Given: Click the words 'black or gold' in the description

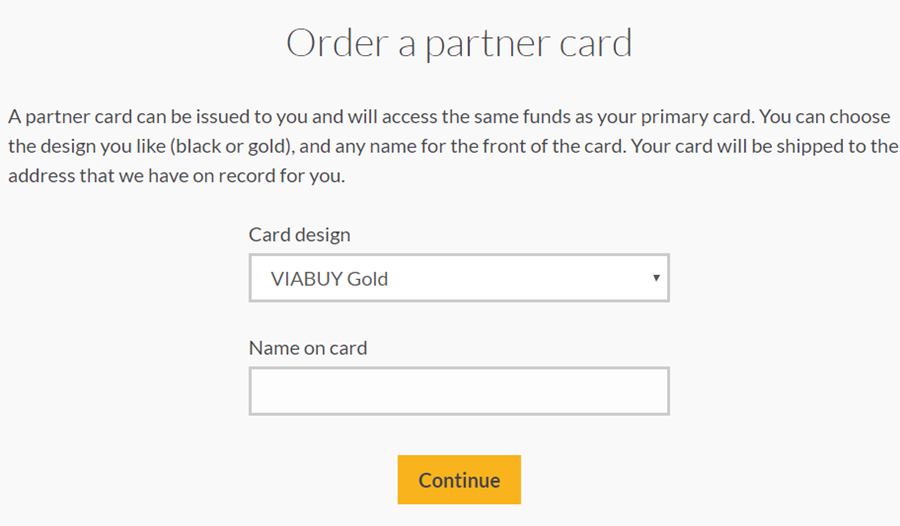Looking at the screenshot, I should point(230,146).
